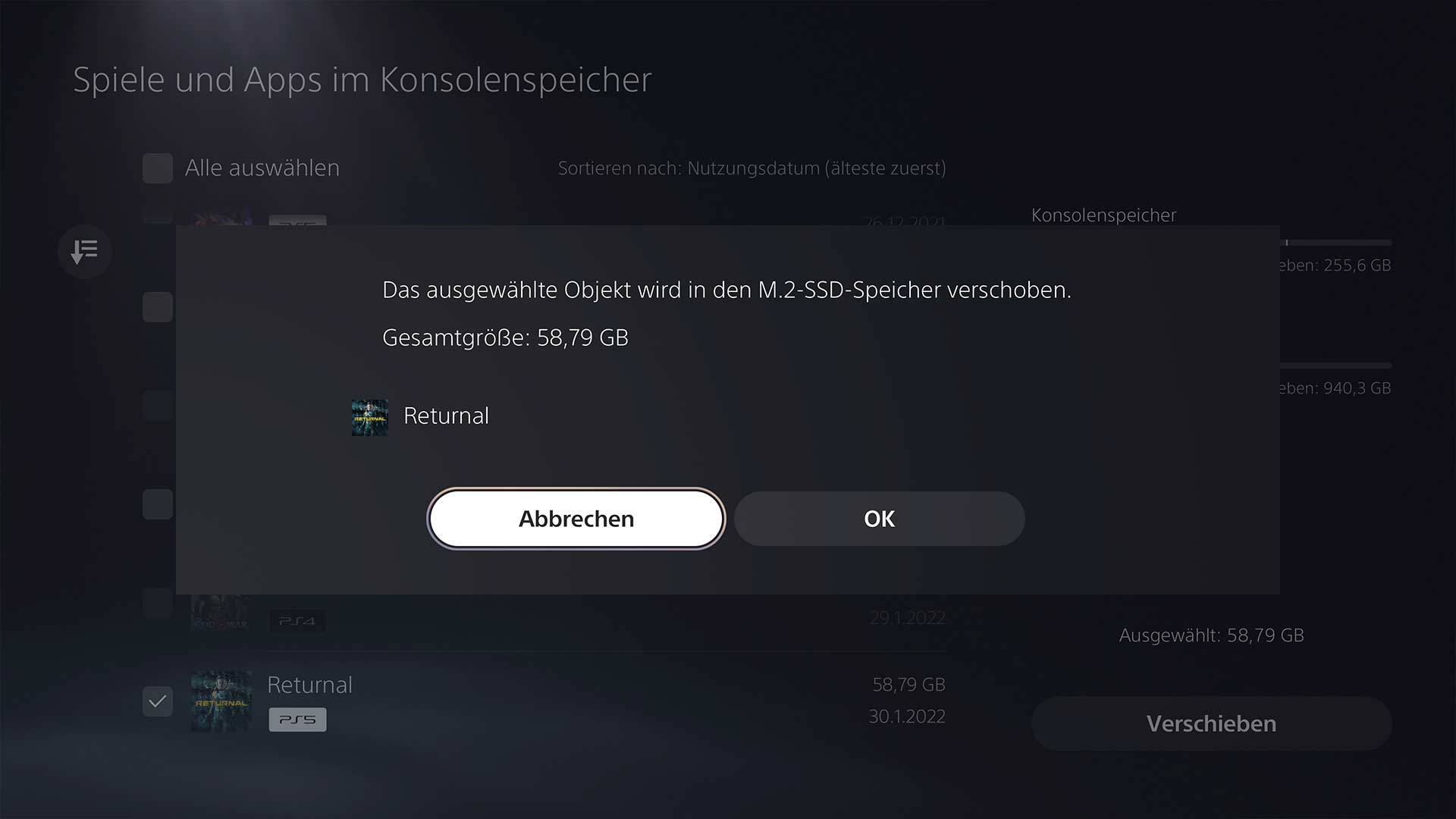The width and height of the screenshot is (1456, 819).
Task: Uncheck the Returnal list checkbox
Action: click(158, 701)
